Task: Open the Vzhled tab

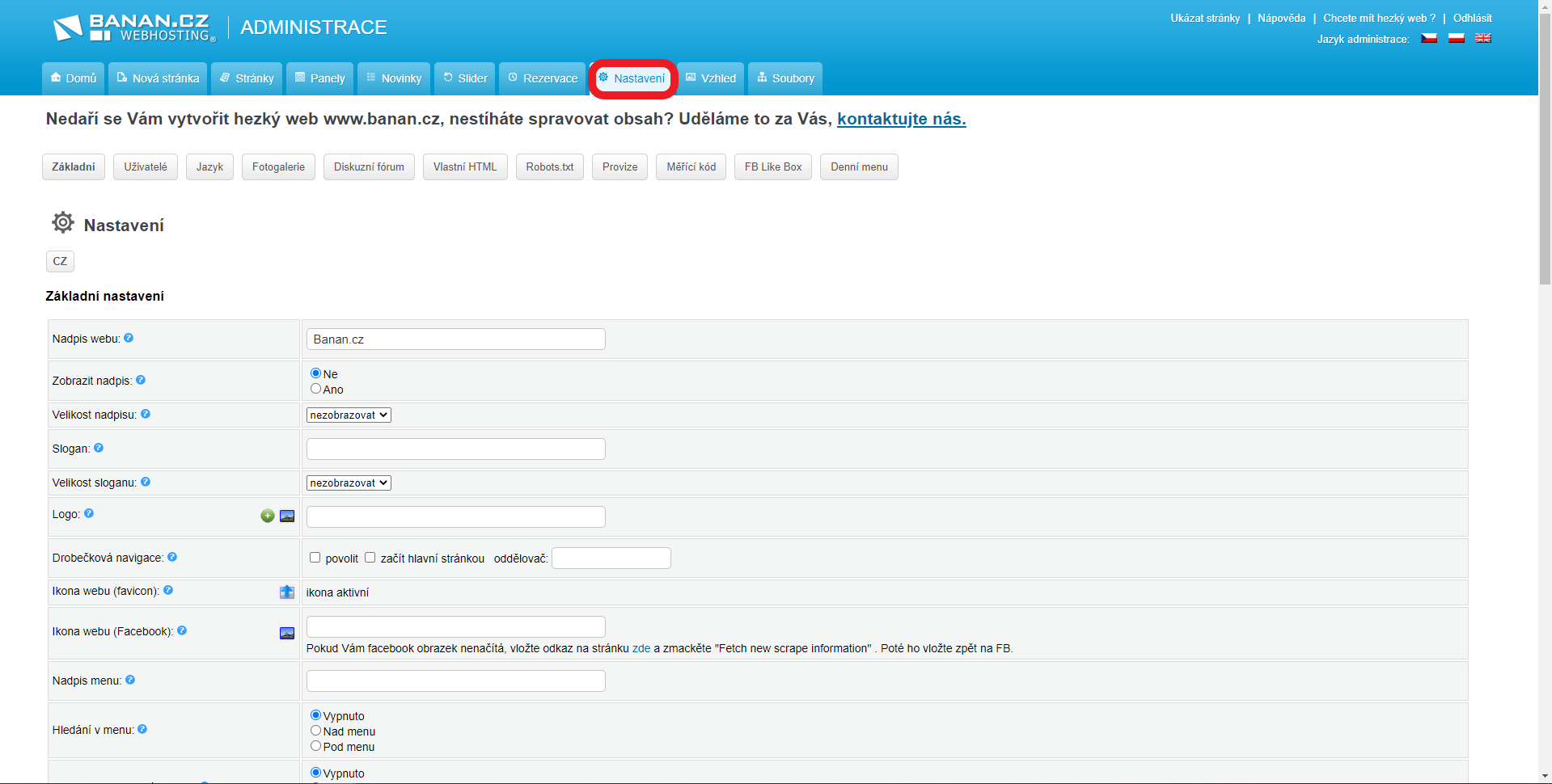Action: pos(711,78)
